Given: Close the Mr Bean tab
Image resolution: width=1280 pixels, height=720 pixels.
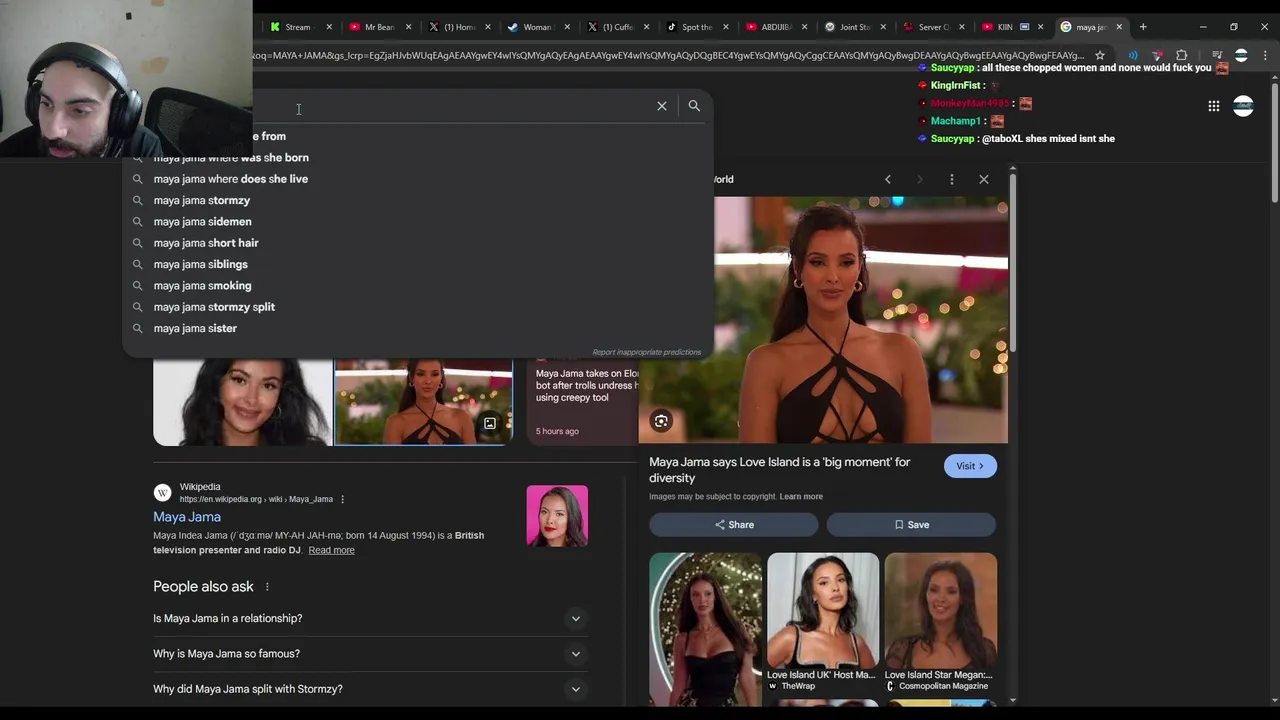Looking at the screenshot, I should point(408,27).
